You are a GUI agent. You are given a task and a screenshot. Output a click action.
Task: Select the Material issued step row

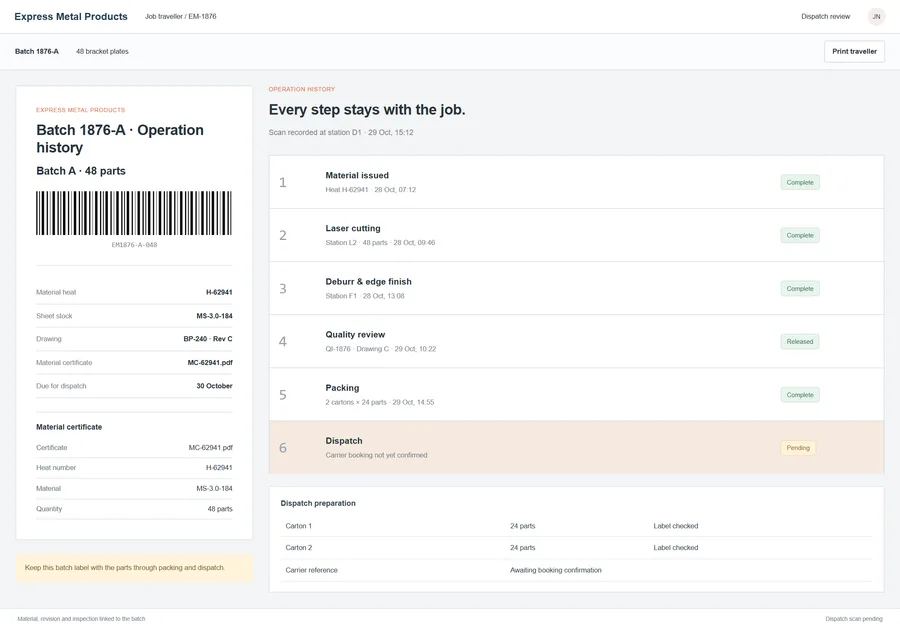coord(576,182)
